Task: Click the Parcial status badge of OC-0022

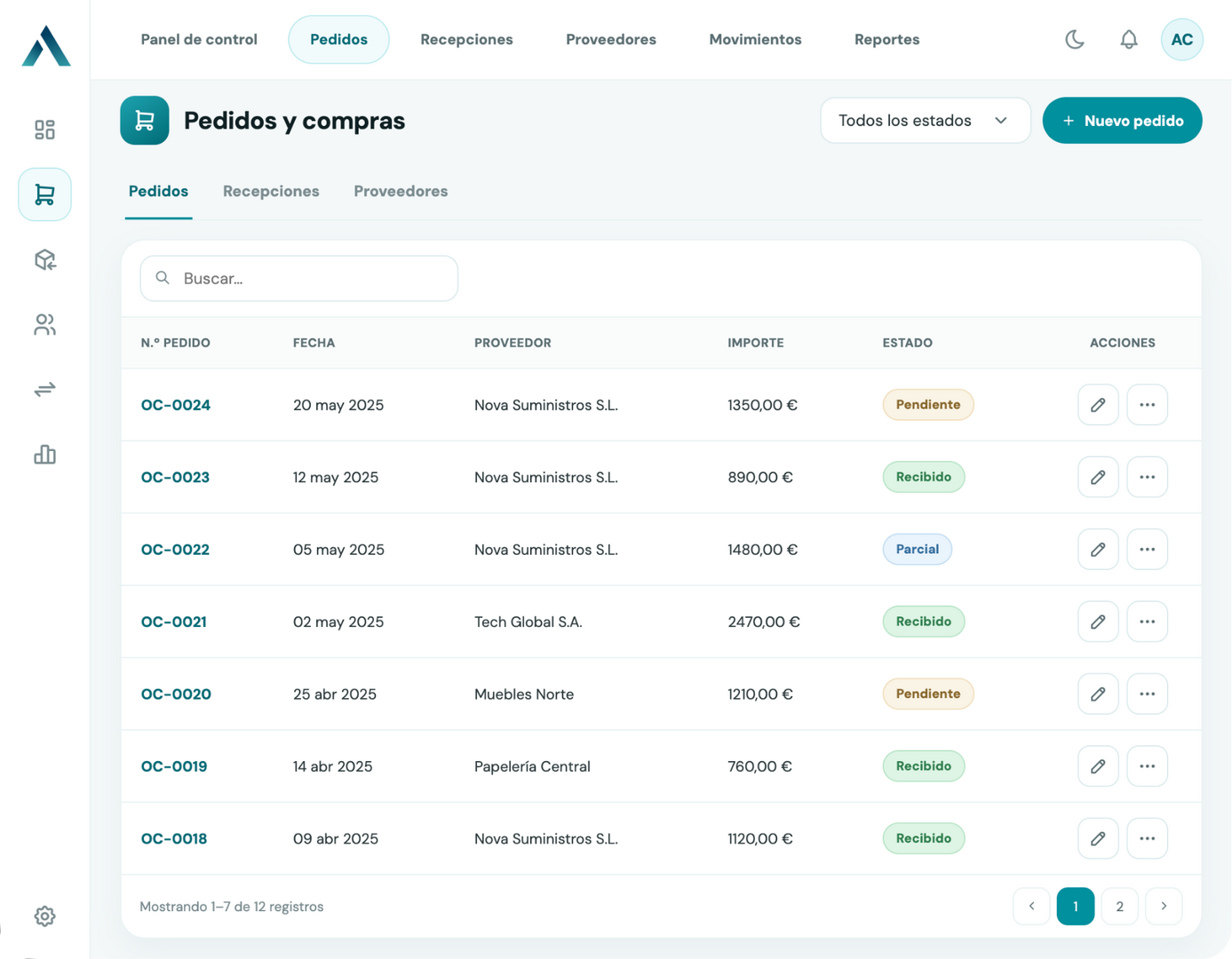Action: pos(918,550)
